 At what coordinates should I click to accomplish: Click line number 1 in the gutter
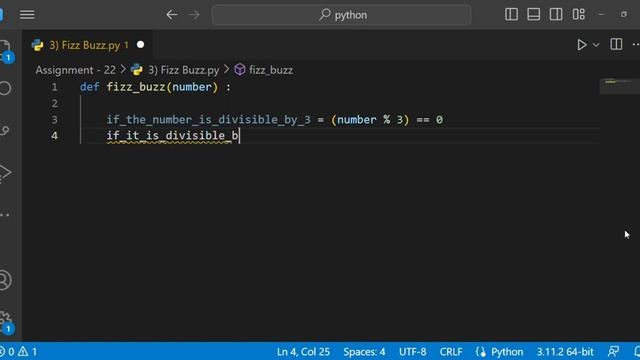tap(54, 87)
